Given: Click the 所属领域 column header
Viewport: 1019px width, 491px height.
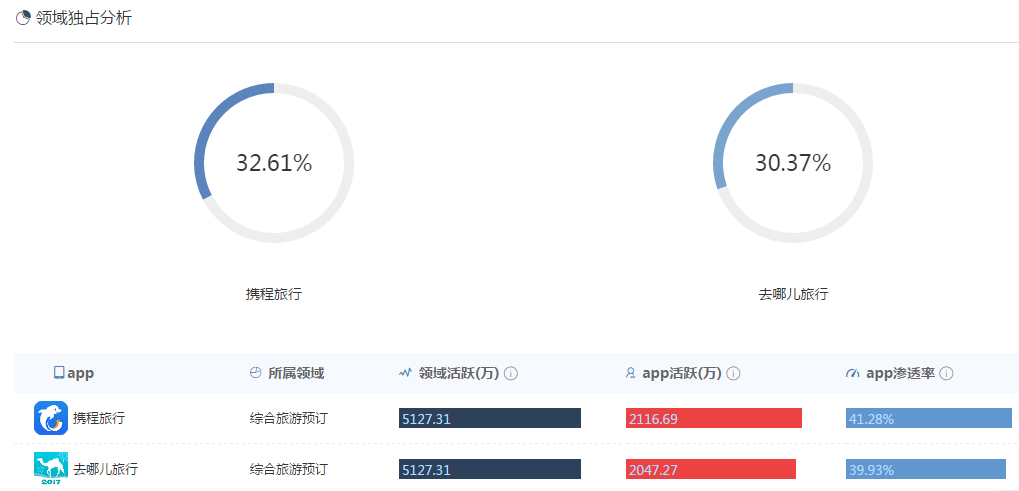Looking at the screenshot, I should click(x=296, y=373).
